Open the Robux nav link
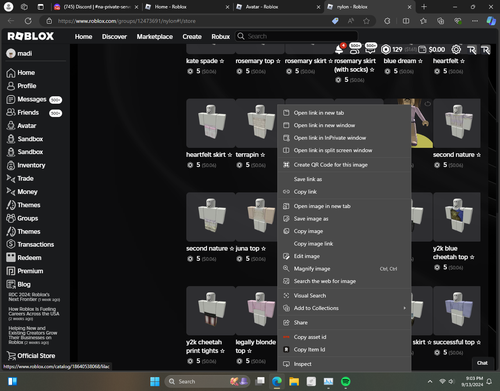The image size is (500, 391). tap(220, 36)
